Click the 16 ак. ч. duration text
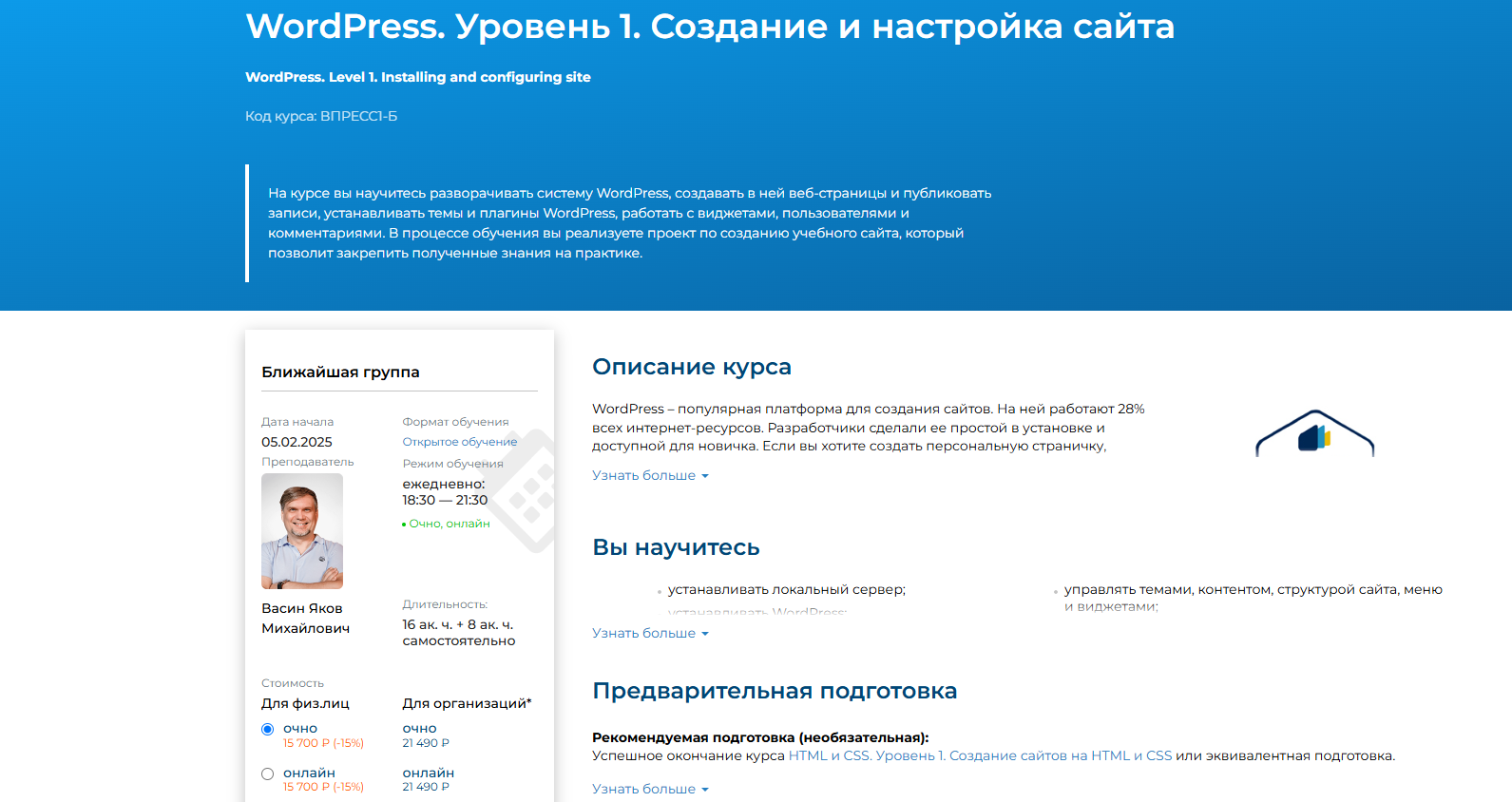Image resolution: width=1512 pixels, height=802 pixels. point(457,633)
